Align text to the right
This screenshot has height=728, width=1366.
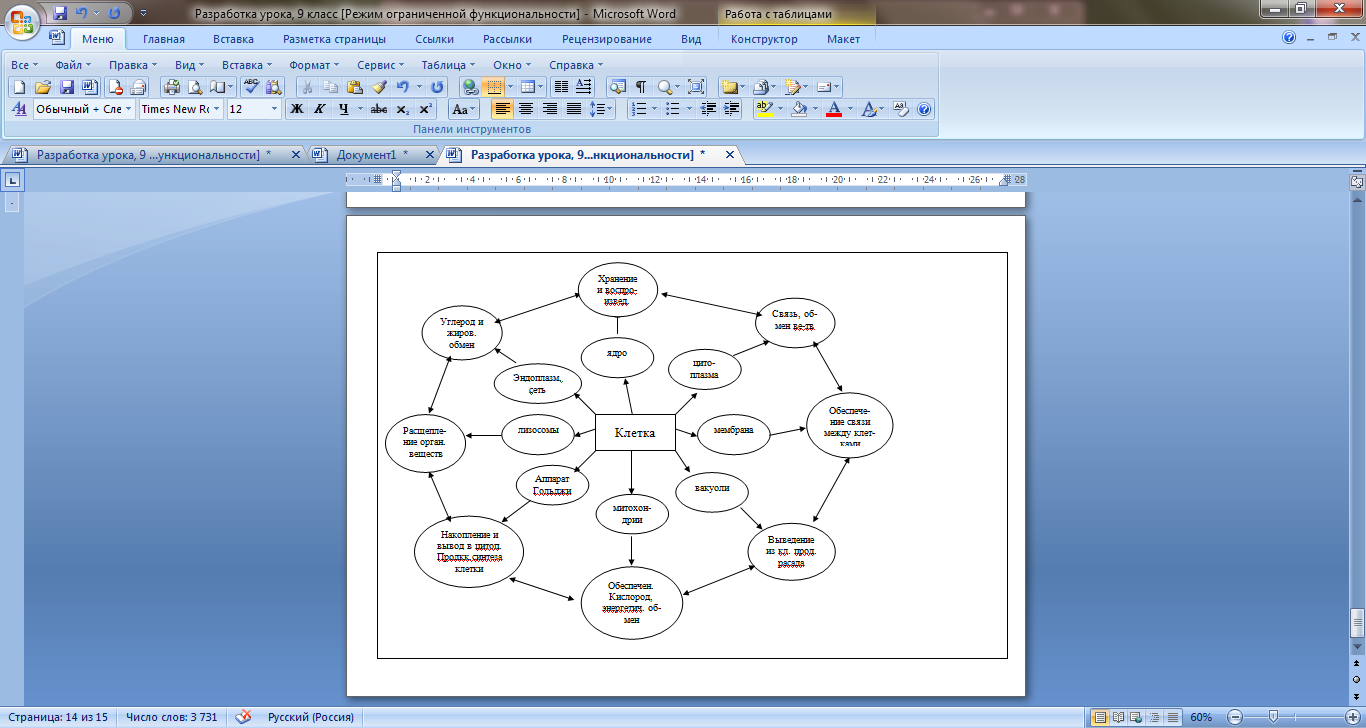point(550,109)
